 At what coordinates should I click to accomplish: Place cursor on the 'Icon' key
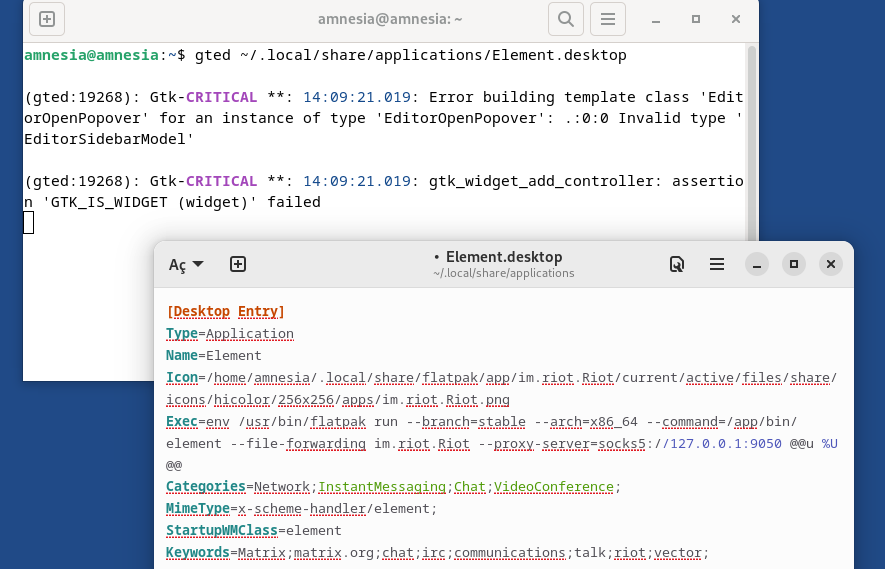coord(182,378)
